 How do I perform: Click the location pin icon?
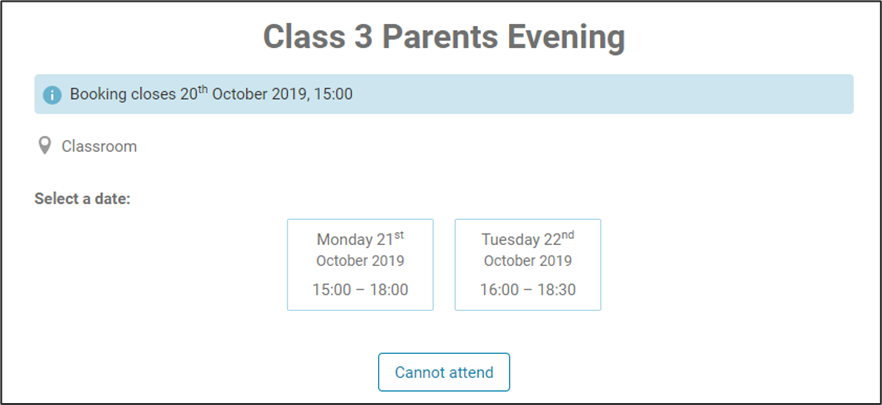tap(44, 146)
